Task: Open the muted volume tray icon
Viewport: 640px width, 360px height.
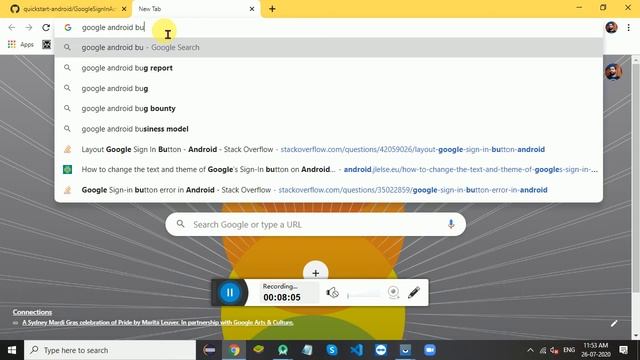Action: pos(555,350)
